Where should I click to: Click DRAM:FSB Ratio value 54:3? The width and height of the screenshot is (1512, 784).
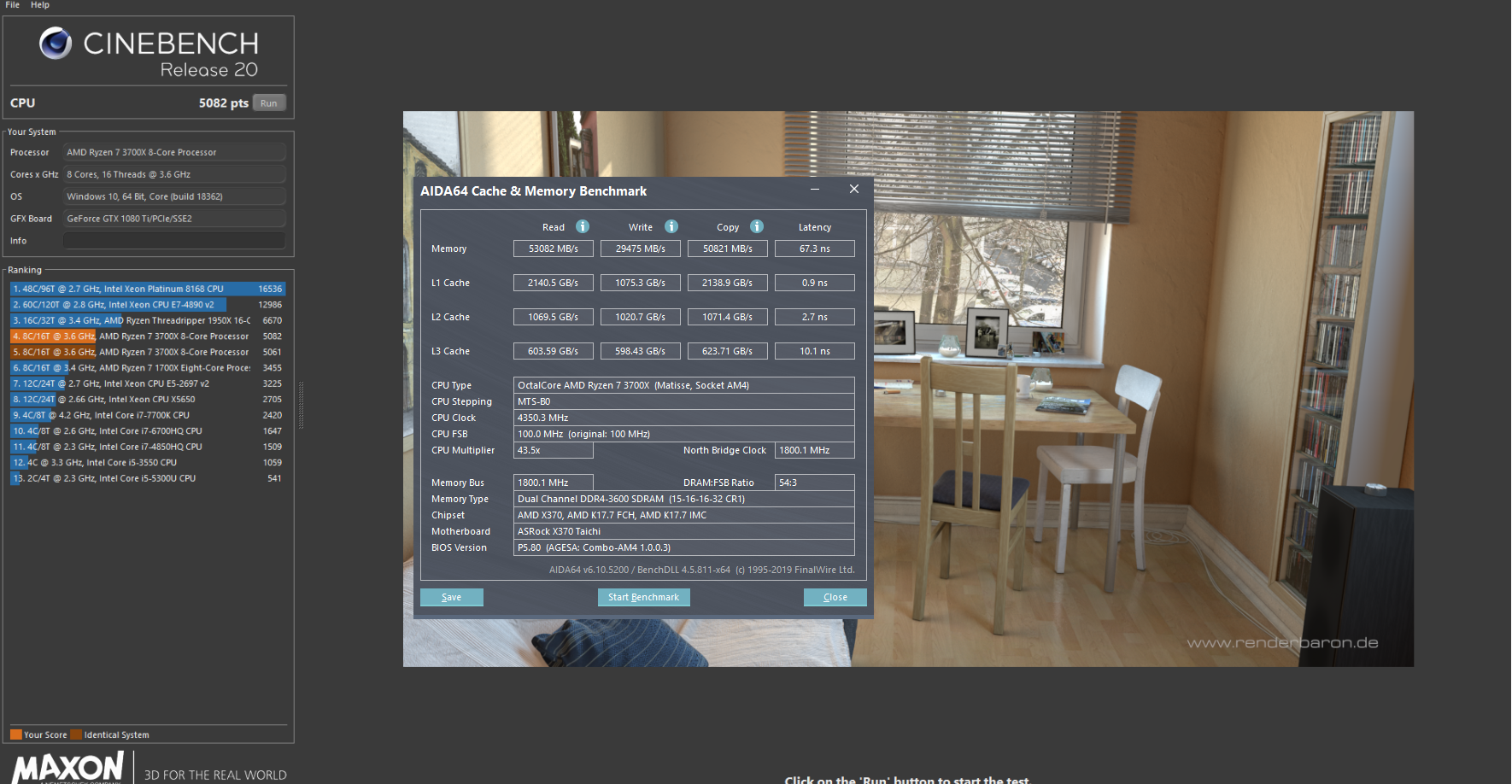click(x=815, y=483)
